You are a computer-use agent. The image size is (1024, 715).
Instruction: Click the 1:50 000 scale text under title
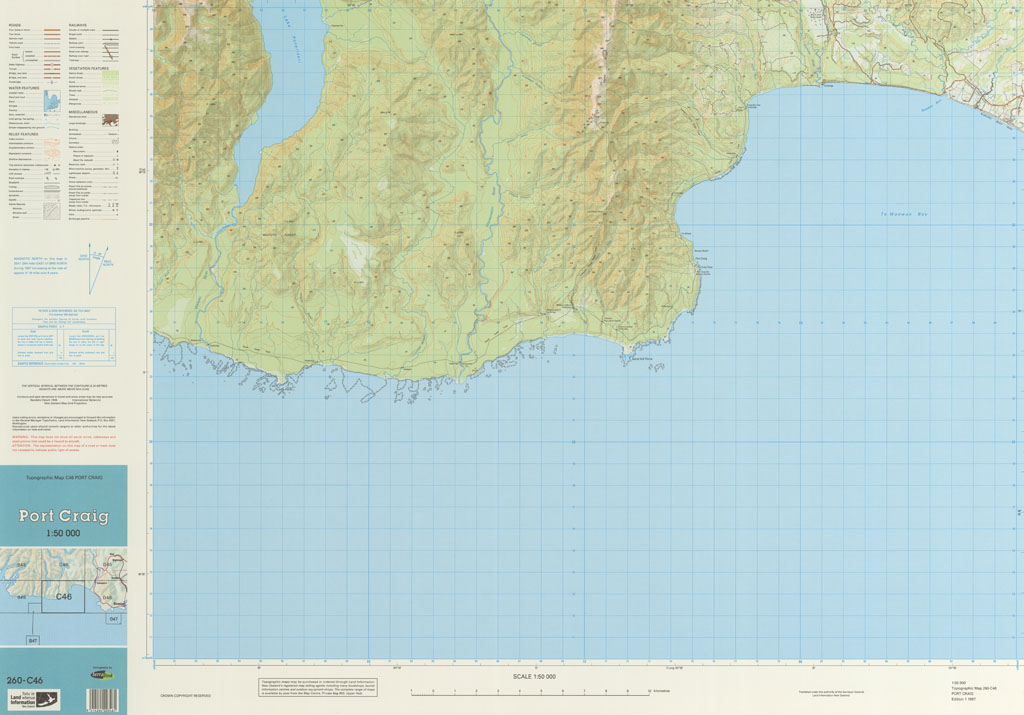coord(63,533)
